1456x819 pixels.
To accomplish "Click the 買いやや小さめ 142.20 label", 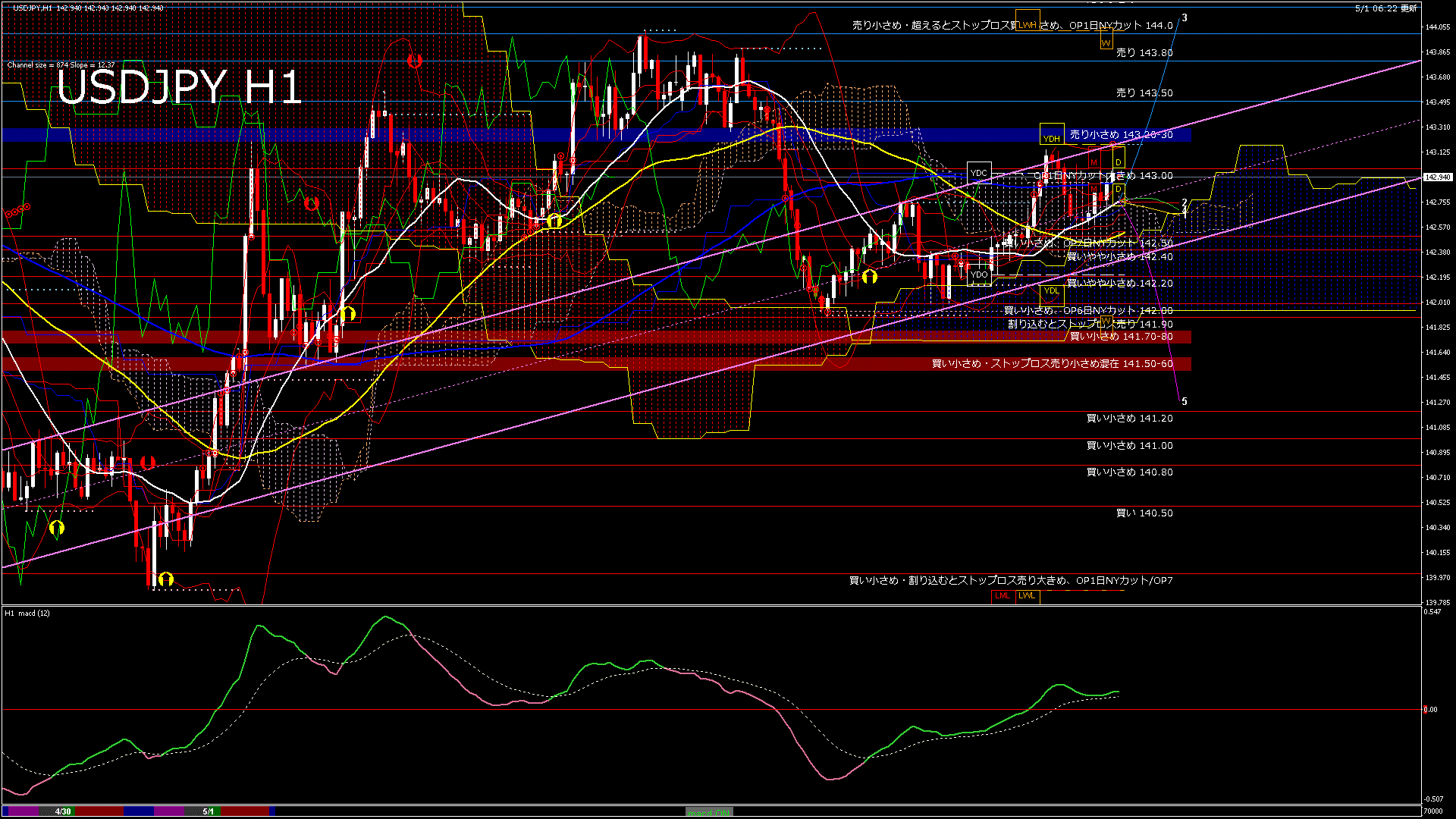I will pyautogui.click(x=1119, y=284).
